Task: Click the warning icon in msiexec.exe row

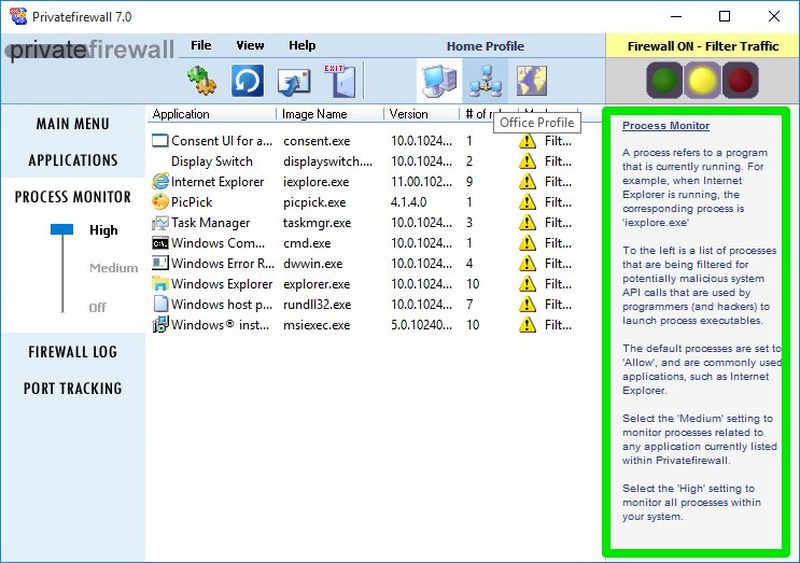Action: [x=527, y=325]
